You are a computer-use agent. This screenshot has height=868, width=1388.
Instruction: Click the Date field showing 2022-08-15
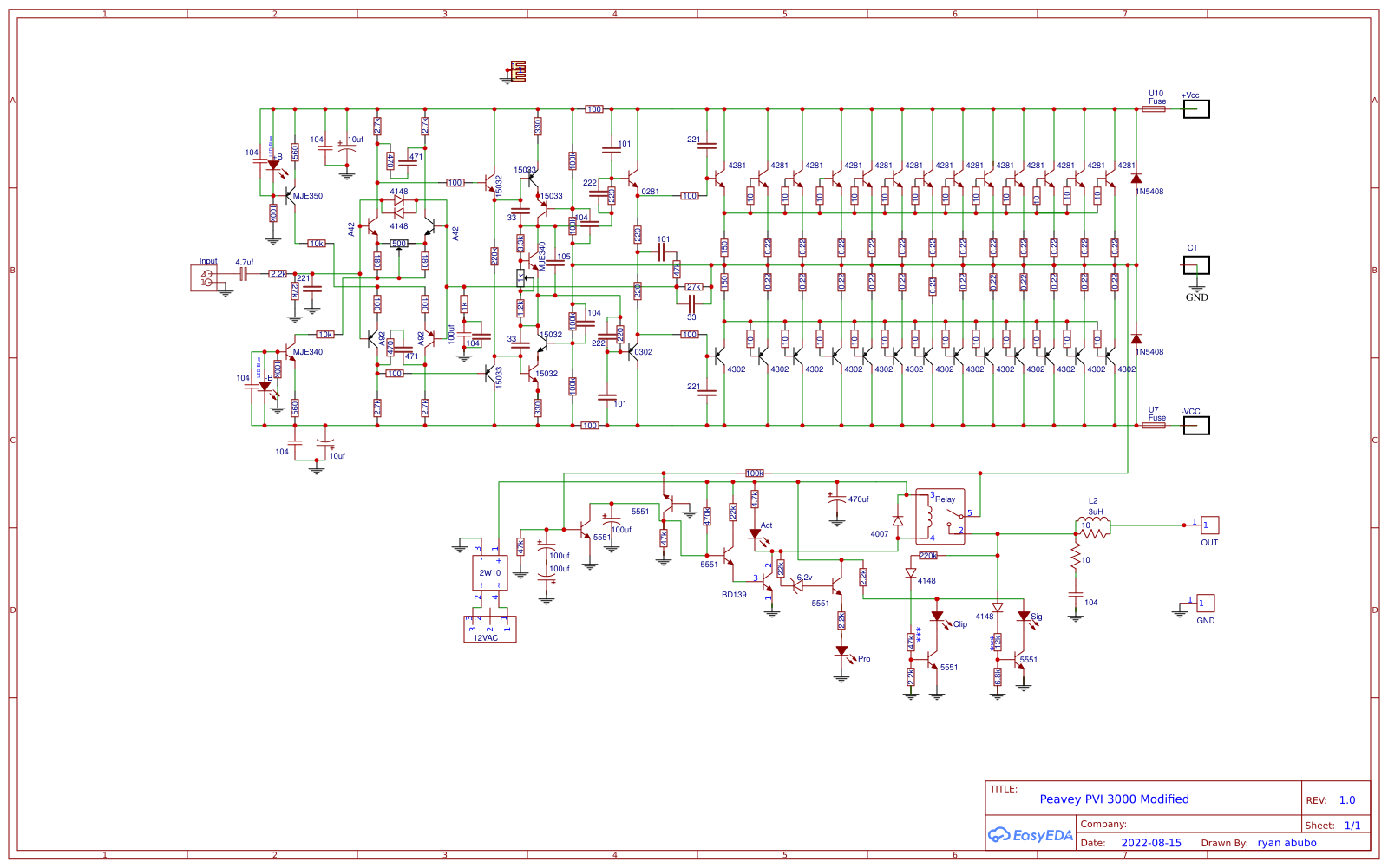click(x=1152, y=843)
